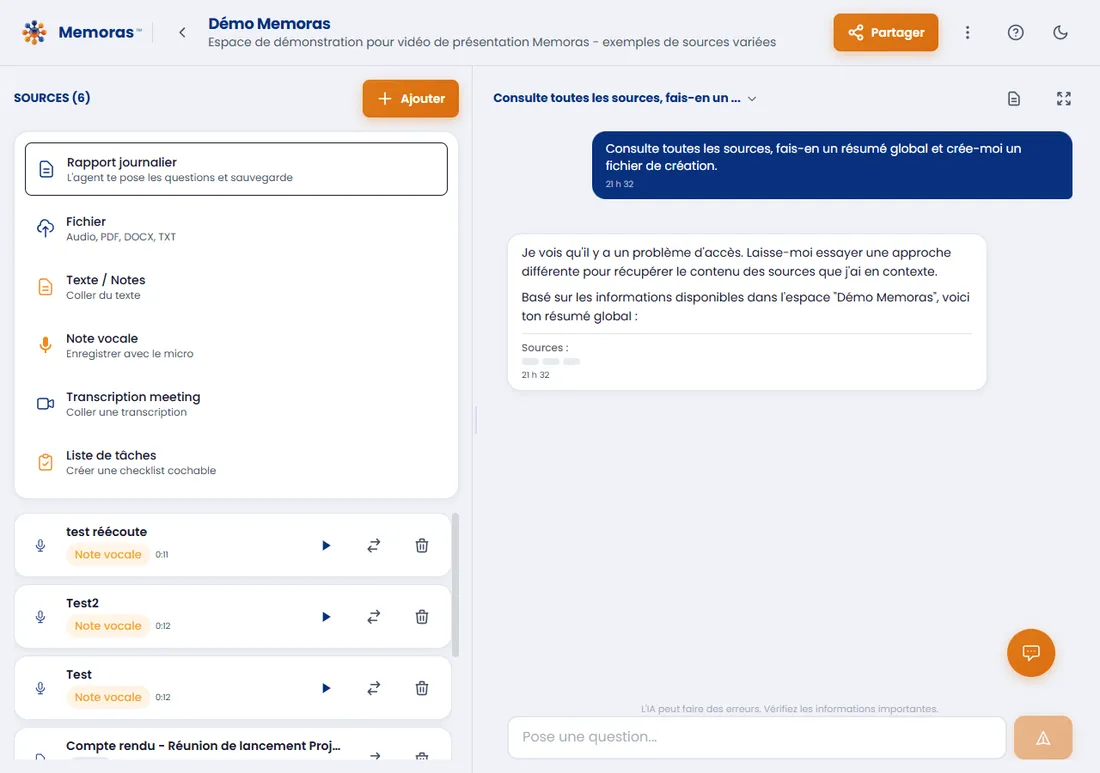Expand chat to fullscreen
1100x773 pixels.
[x=1064, y=99]
